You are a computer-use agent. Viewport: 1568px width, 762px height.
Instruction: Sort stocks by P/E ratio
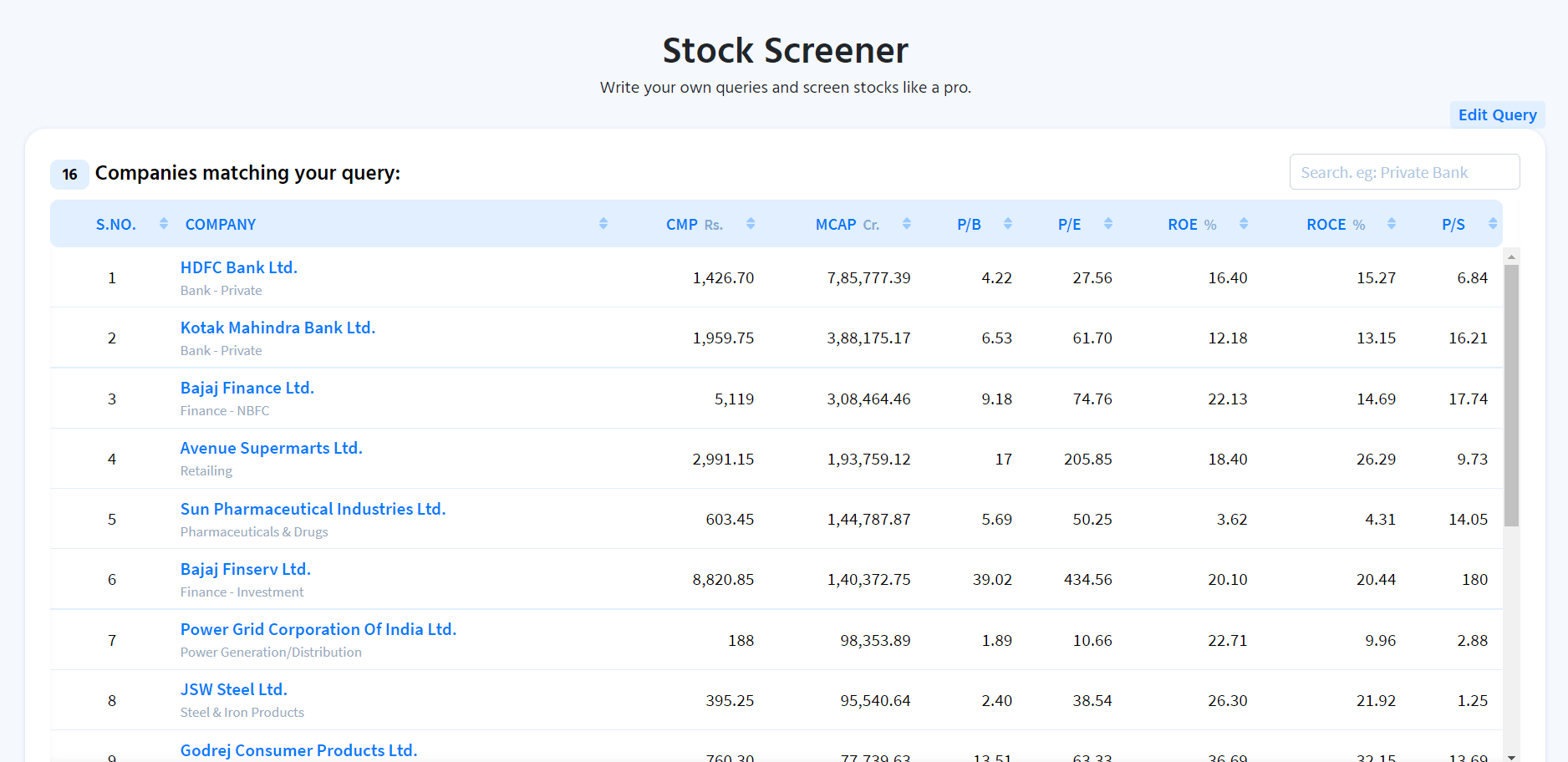tap(1108, 223)
